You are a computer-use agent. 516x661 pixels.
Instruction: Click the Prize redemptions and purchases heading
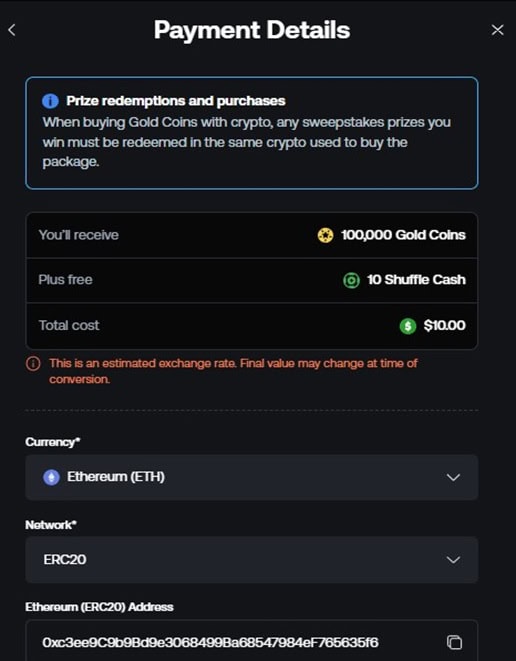click(x=176, y=101)
